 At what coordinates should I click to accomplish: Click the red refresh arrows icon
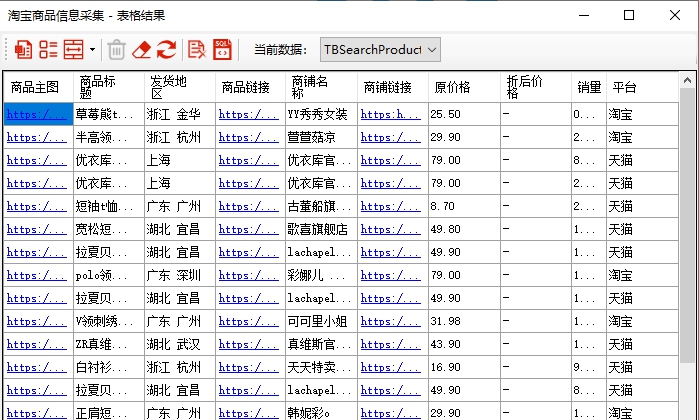click(166, 49)
